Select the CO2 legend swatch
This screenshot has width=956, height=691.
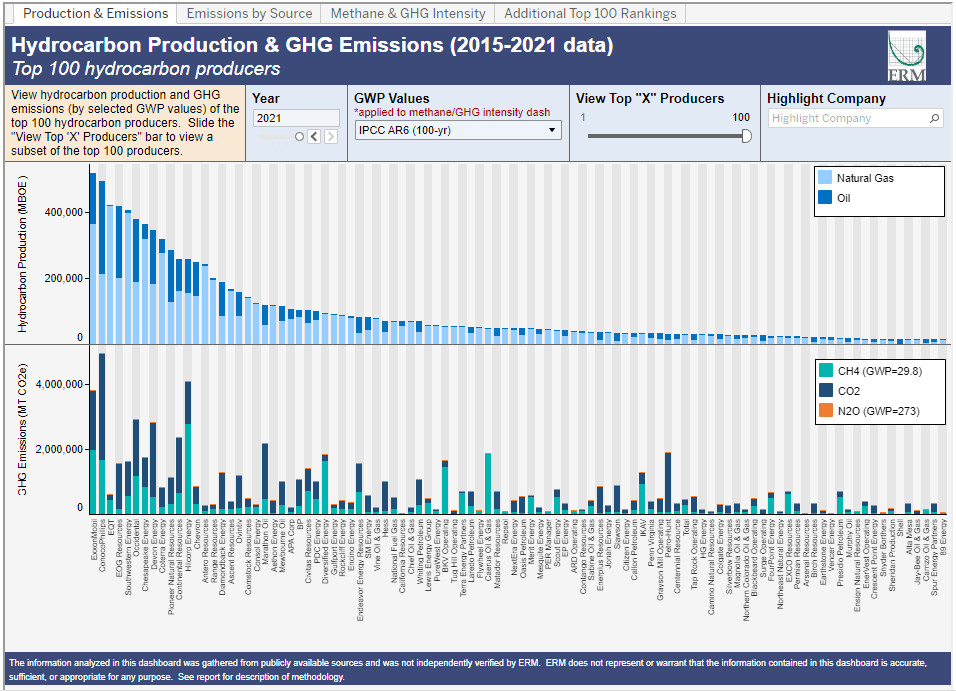(x=826, y=390)
